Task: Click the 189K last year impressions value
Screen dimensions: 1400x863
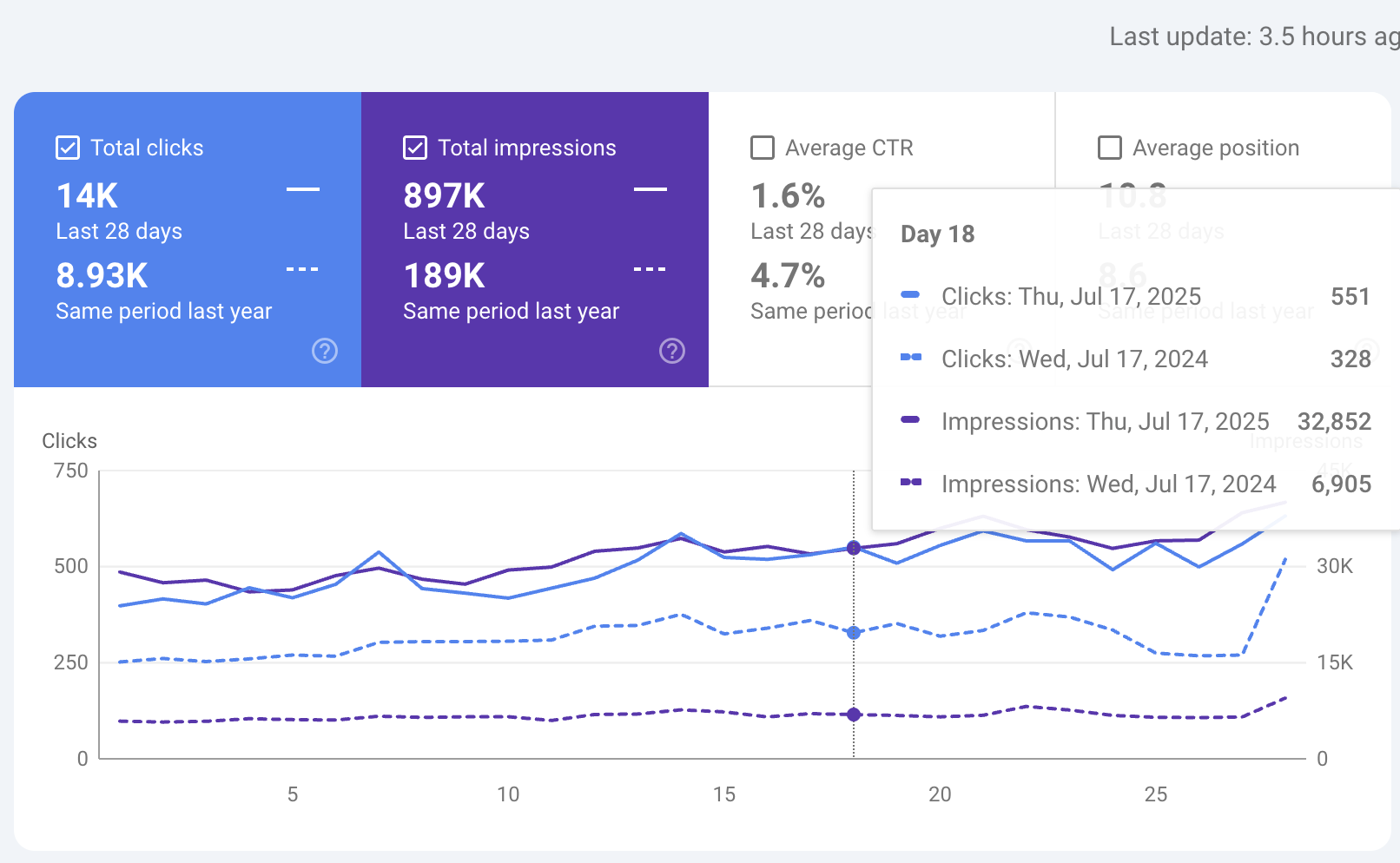Action: (x=444, y=276)
